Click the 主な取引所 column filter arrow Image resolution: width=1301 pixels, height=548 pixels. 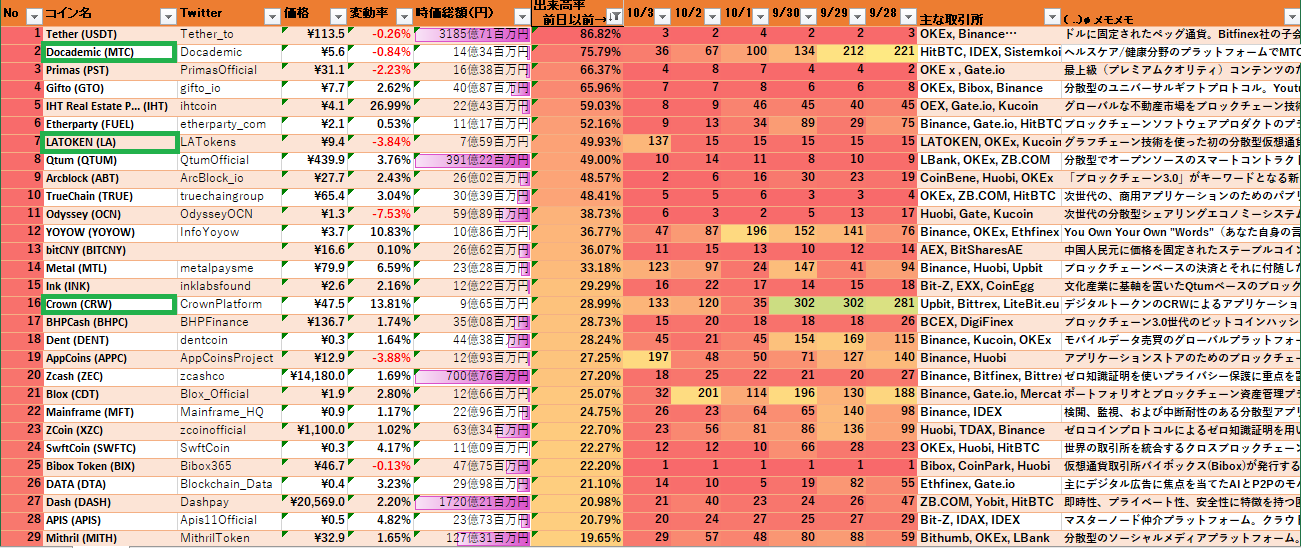click(1051, 17)
